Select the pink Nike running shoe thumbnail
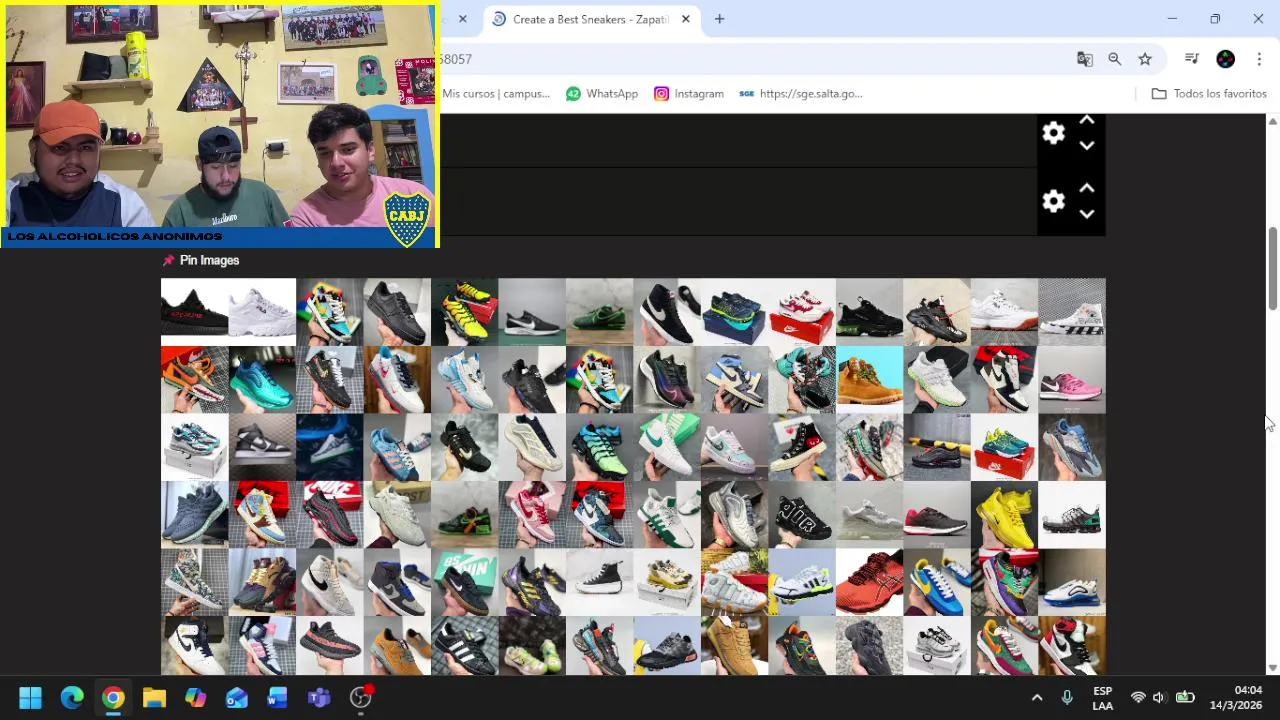The width and height of the screenshot is (1280, 720). 1072,380
